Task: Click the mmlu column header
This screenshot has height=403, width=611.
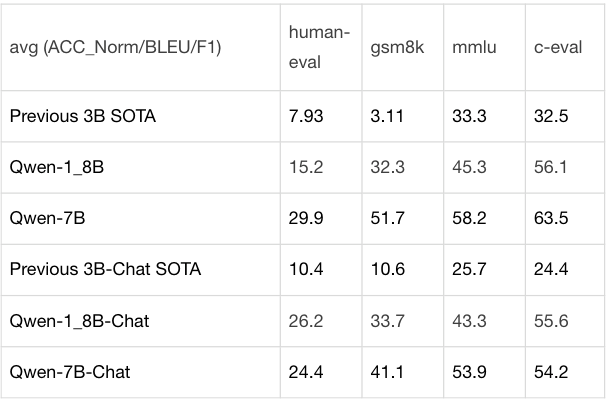Action: point(474,48)
